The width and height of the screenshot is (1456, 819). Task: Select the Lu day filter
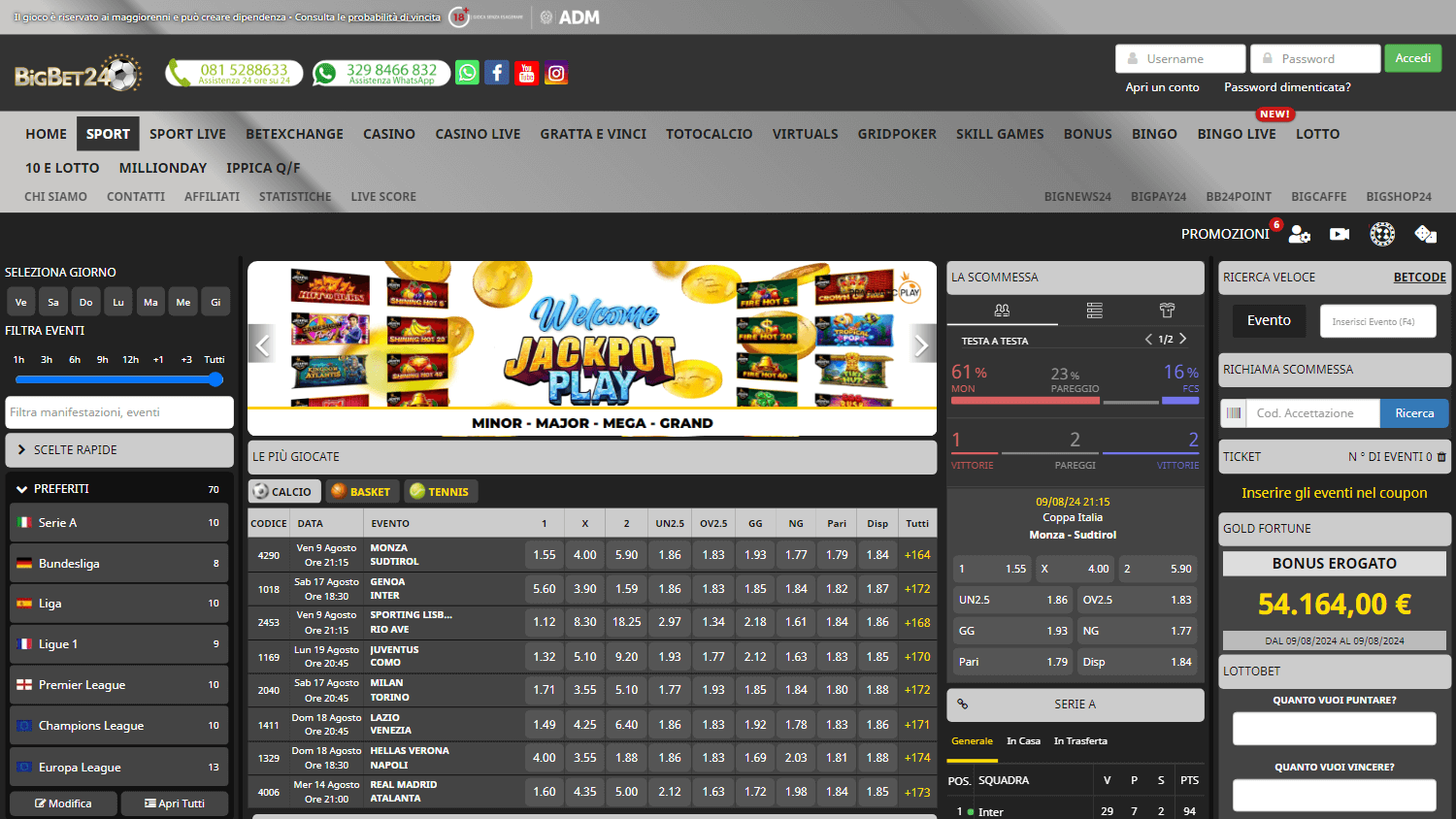[118, 302]
